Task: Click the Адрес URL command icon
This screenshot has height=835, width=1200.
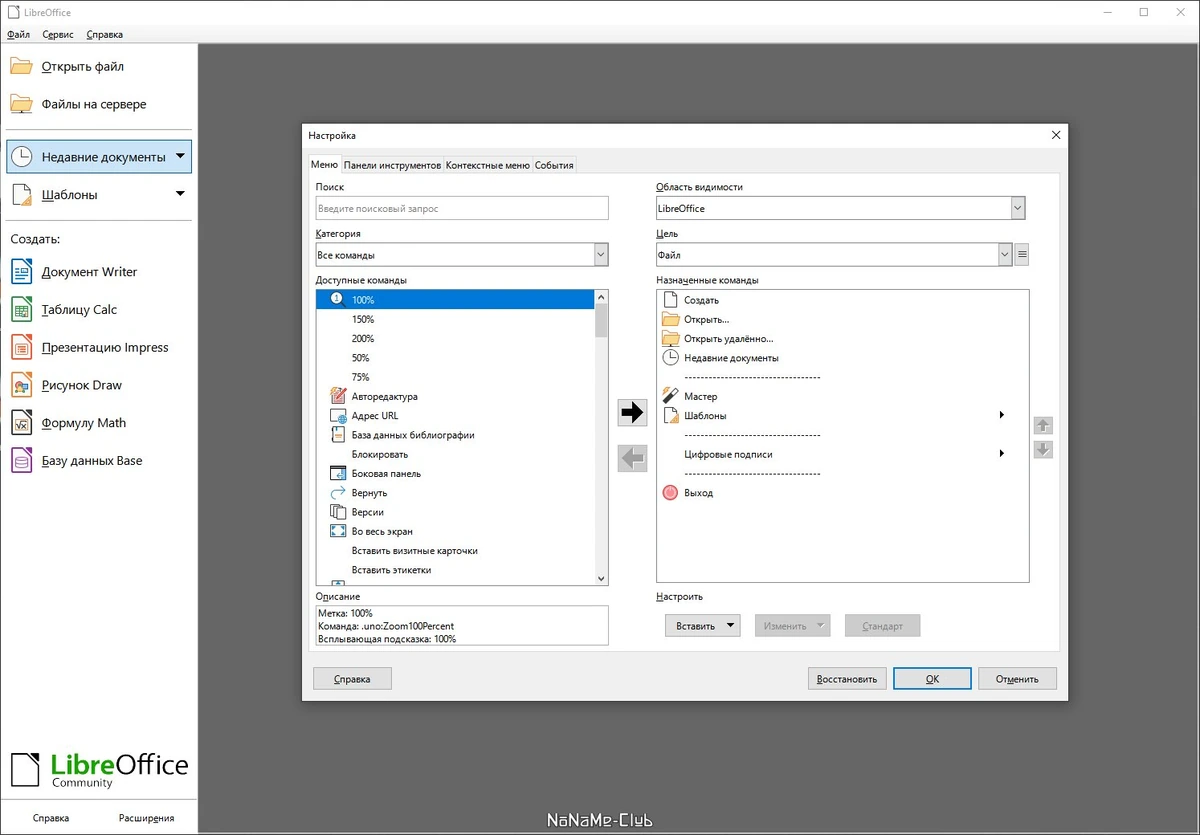Action: (337, 416)
